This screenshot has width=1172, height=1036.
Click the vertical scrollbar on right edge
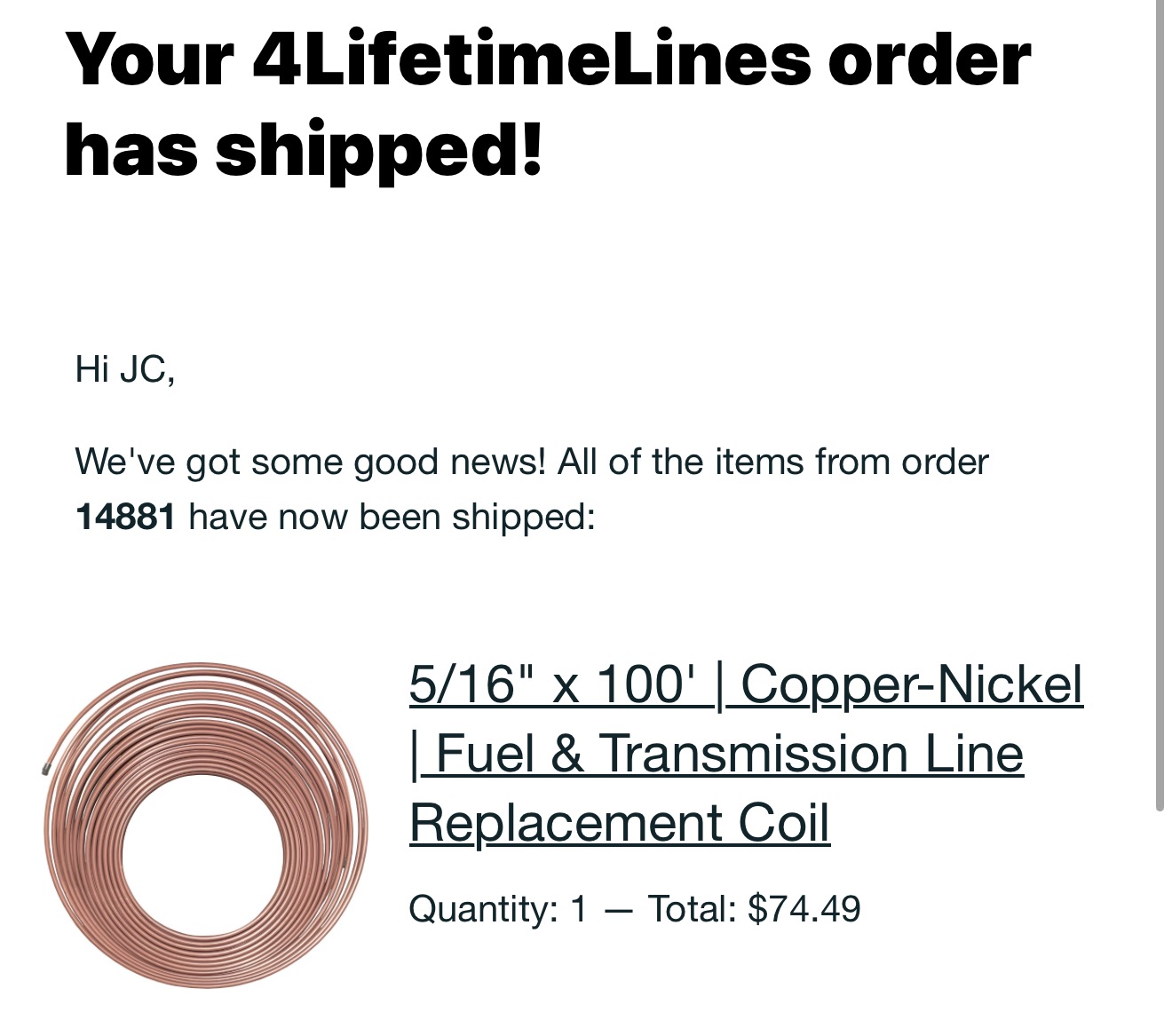[1160, 405]
